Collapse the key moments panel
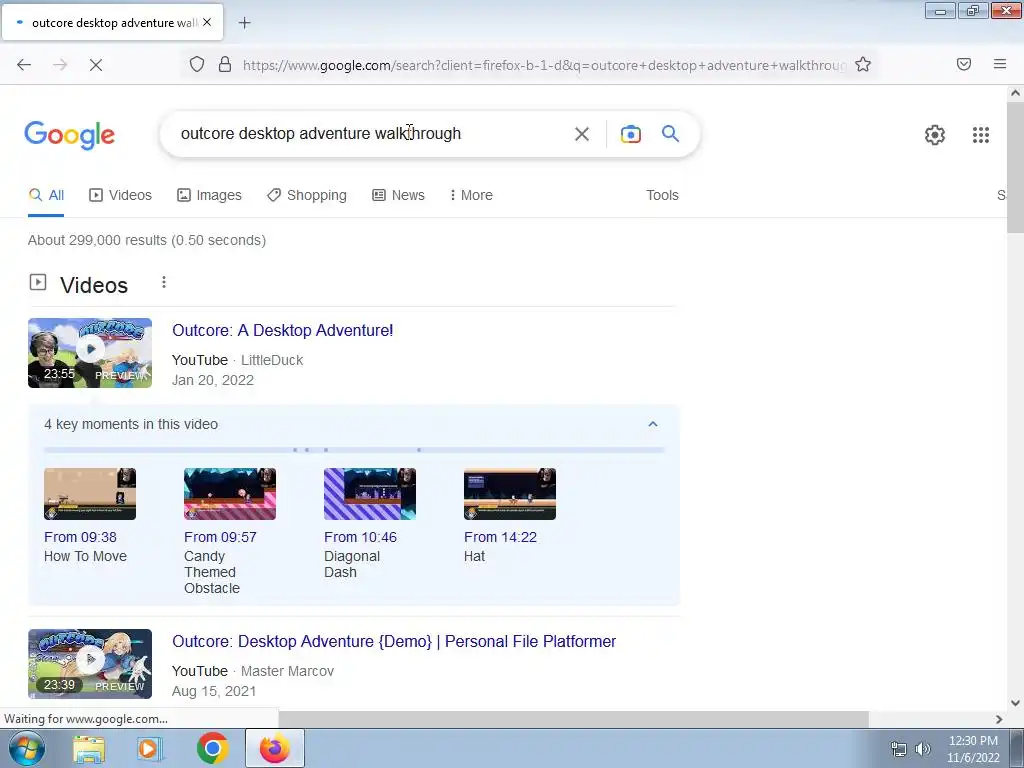 click(652, 424)
